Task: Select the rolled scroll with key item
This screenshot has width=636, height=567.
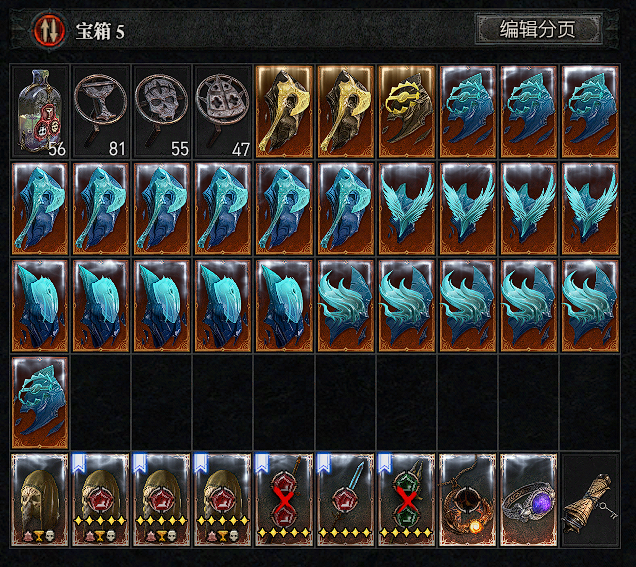Action: pyautogui.click(x=590, y=500)
